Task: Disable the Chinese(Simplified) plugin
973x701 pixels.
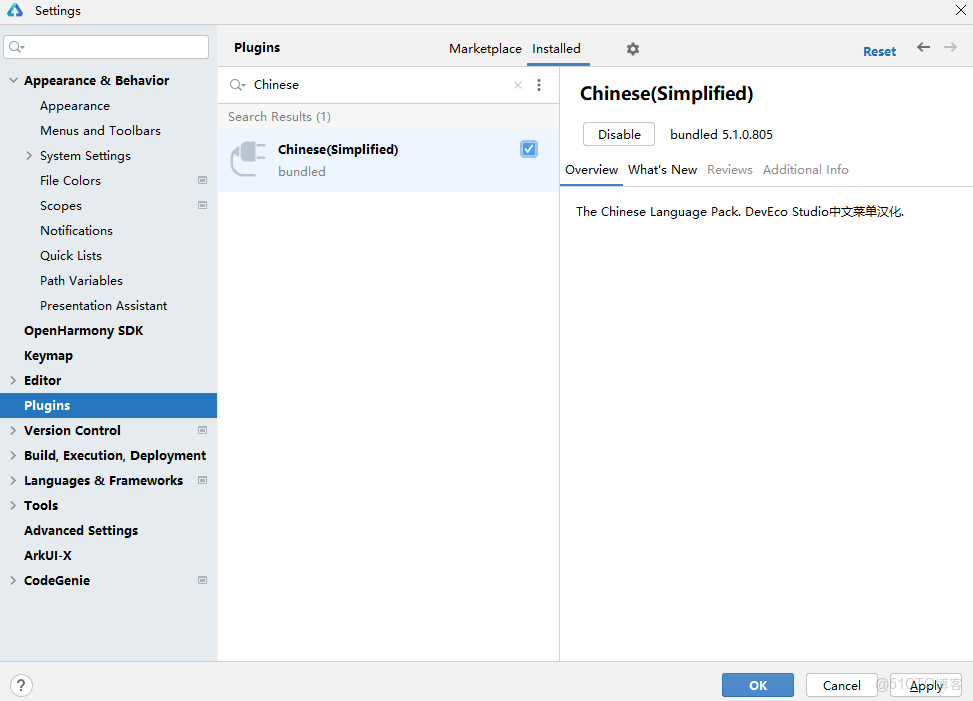Action: pos(618,133)
